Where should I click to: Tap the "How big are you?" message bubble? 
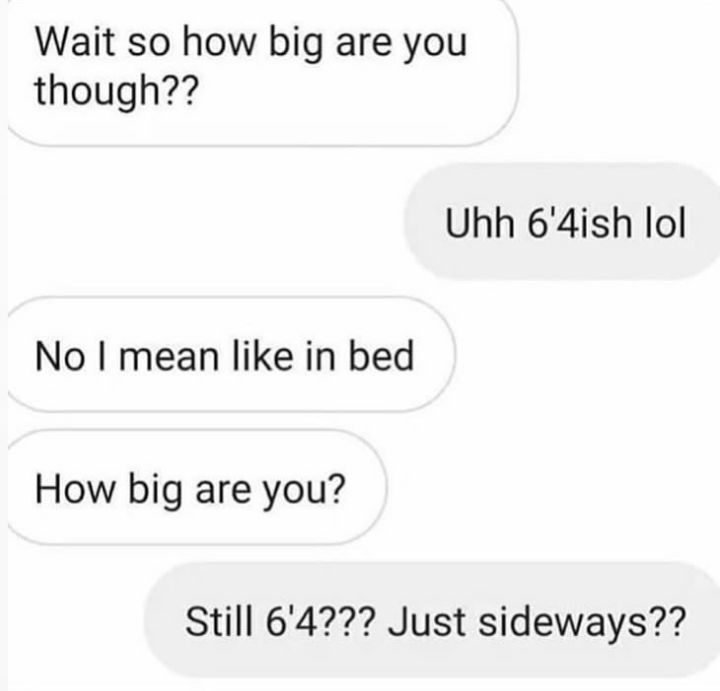click(197, 488)
